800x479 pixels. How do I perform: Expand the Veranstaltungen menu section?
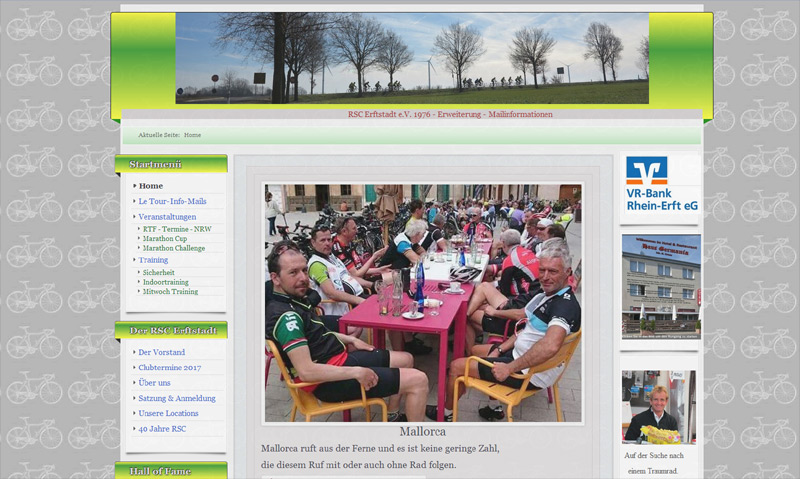click(167, 216)
